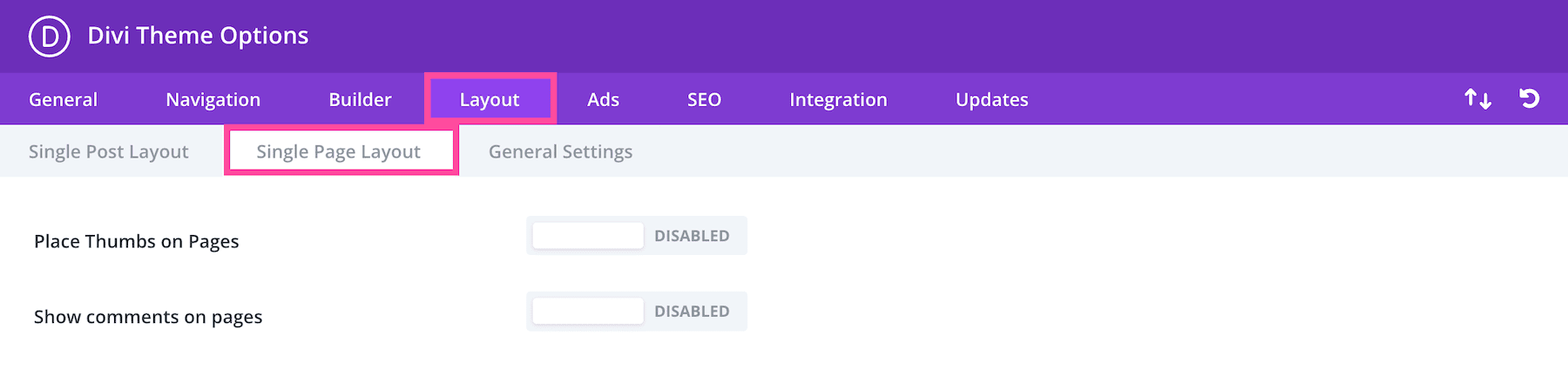Click the Show comments on pages label
Viewport: 1568px width, 376px height.
[x=148, y=317]
